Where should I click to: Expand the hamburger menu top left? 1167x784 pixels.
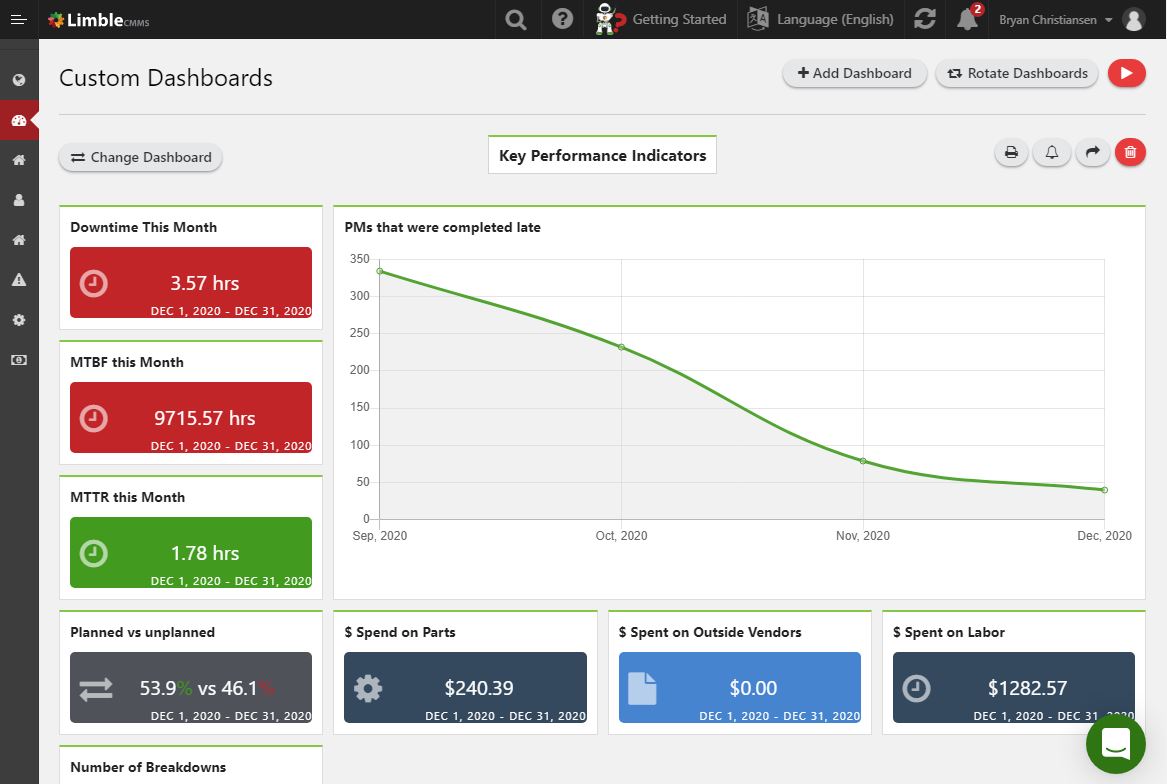coord(18,19)
